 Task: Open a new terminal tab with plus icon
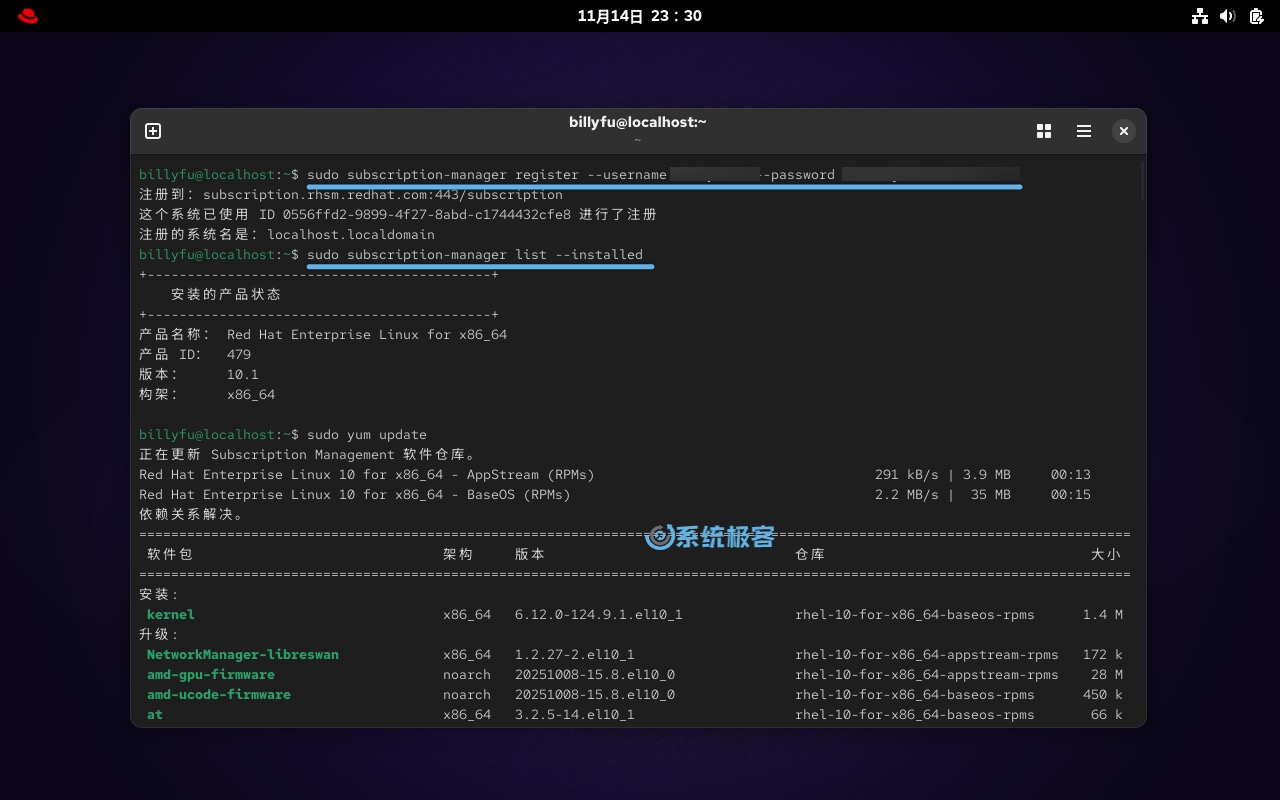coord(152,130)
